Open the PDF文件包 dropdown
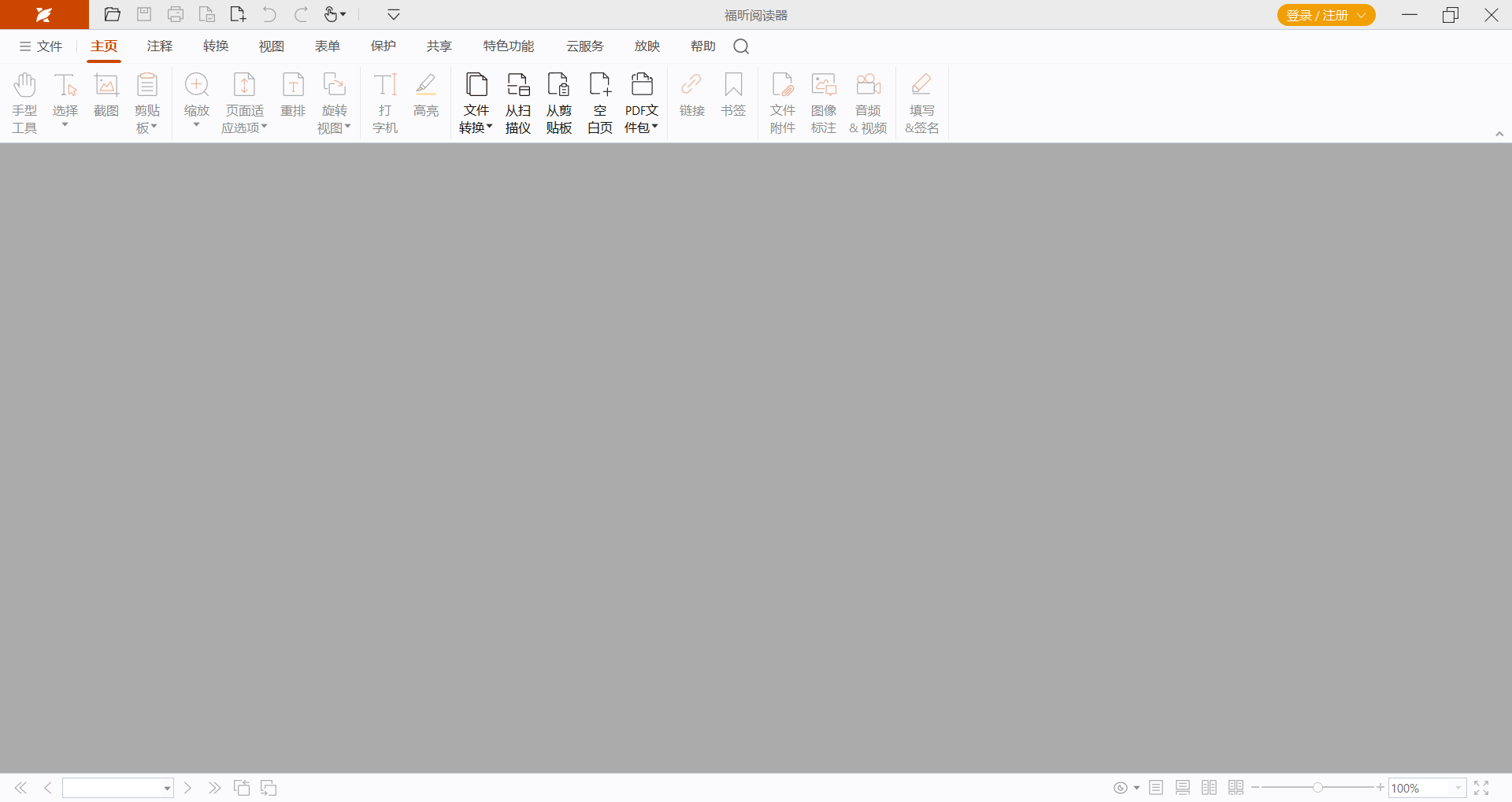The width and height of the screenshot is (1512, 802). pyautogui.click(x=642, y=102)
